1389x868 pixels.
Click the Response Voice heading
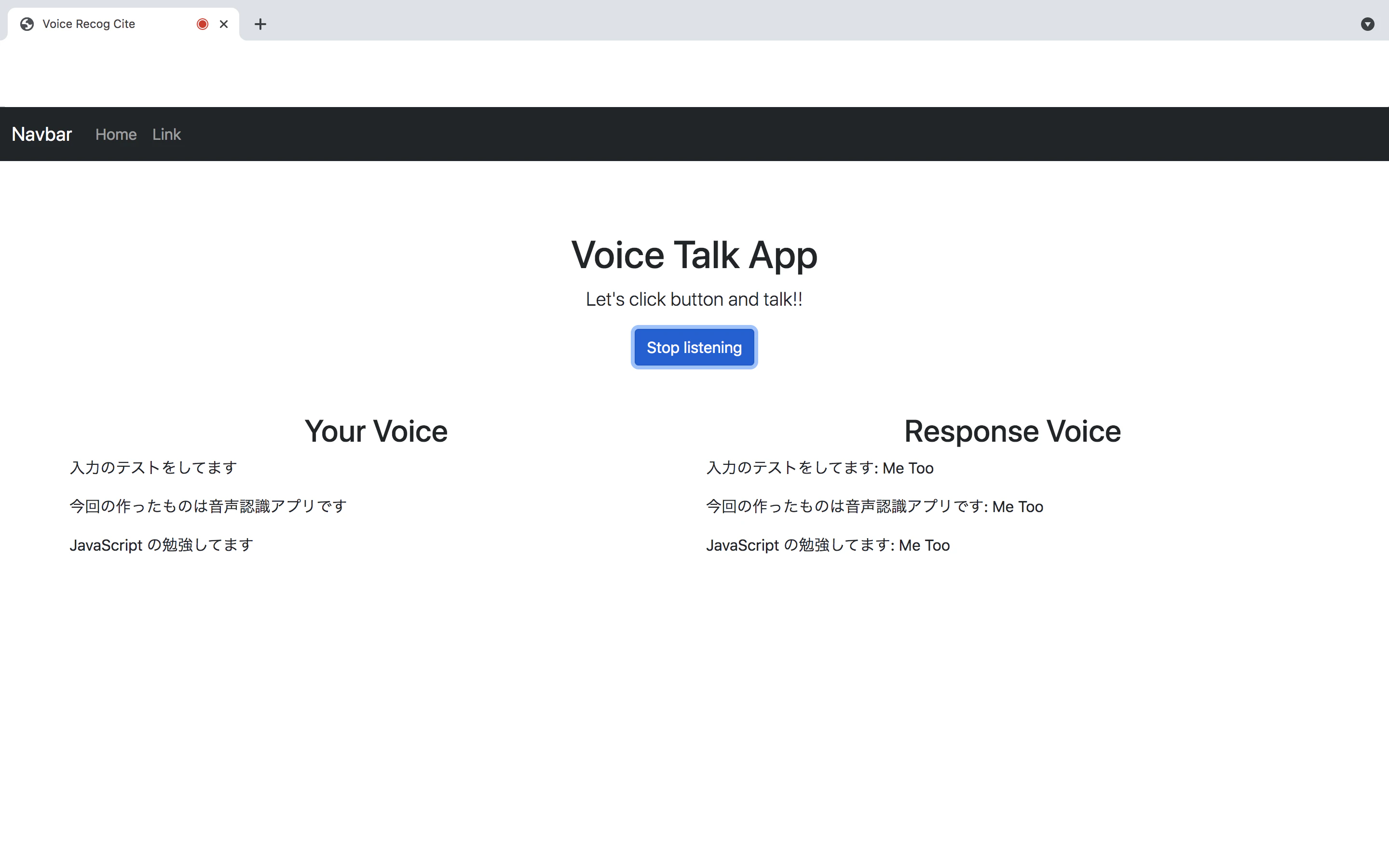[1012, 431]
